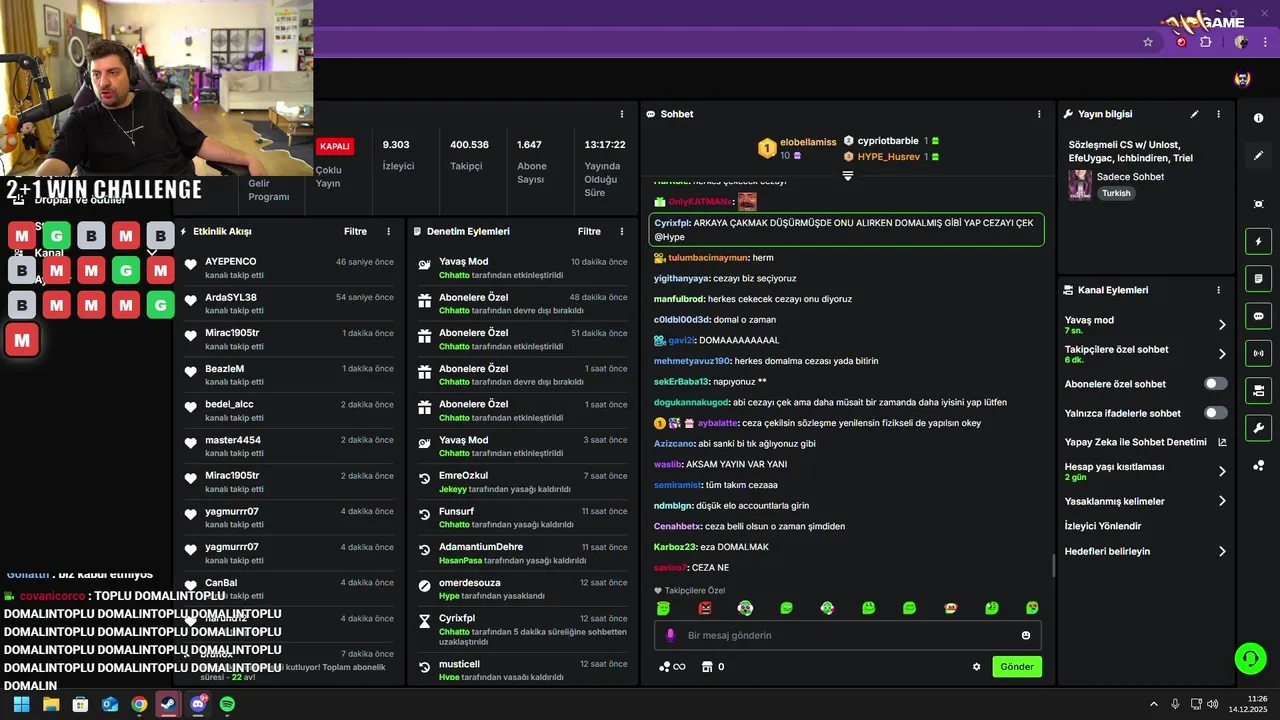The image size is (1280, 720).
Task: Click unban icon next to EmreOzkul
Action: (x=424, y=480)
